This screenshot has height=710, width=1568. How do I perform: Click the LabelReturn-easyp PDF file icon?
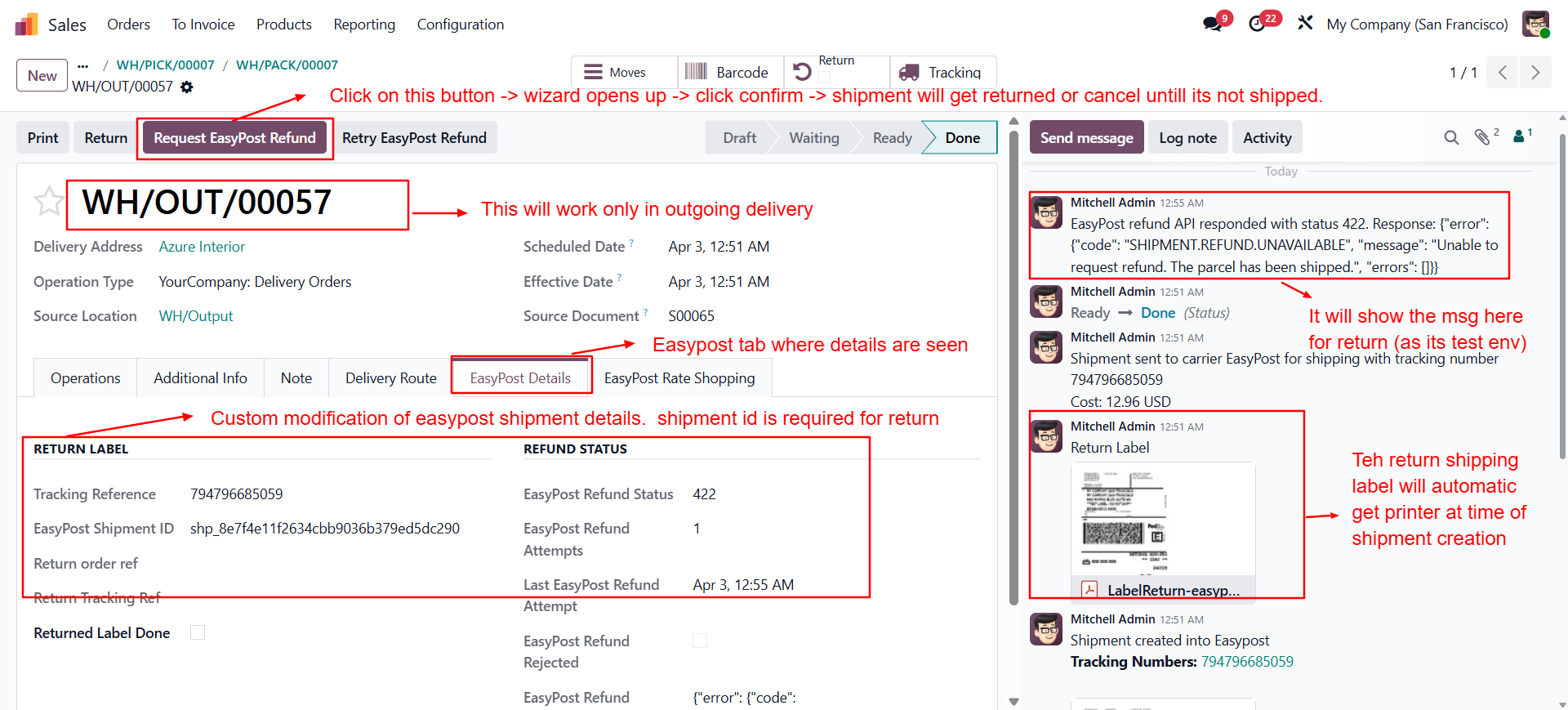coord(1089,590)
